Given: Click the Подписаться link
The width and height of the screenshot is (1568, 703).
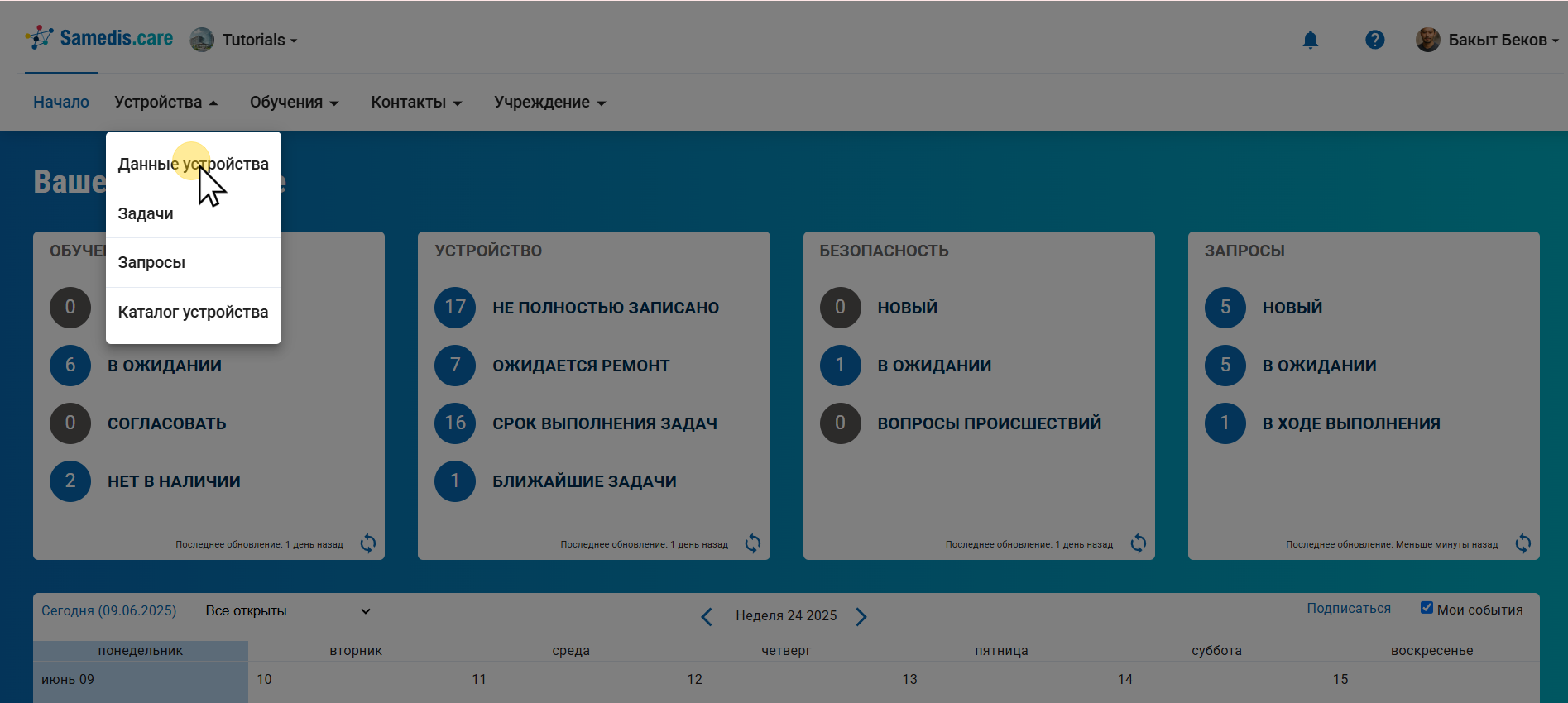Looking at the screenshot, I should click(1348, 609).
